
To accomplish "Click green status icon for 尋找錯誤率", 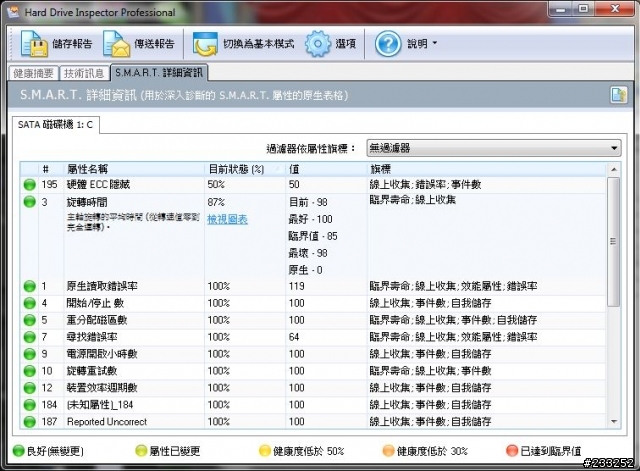I will pos(29,337).
